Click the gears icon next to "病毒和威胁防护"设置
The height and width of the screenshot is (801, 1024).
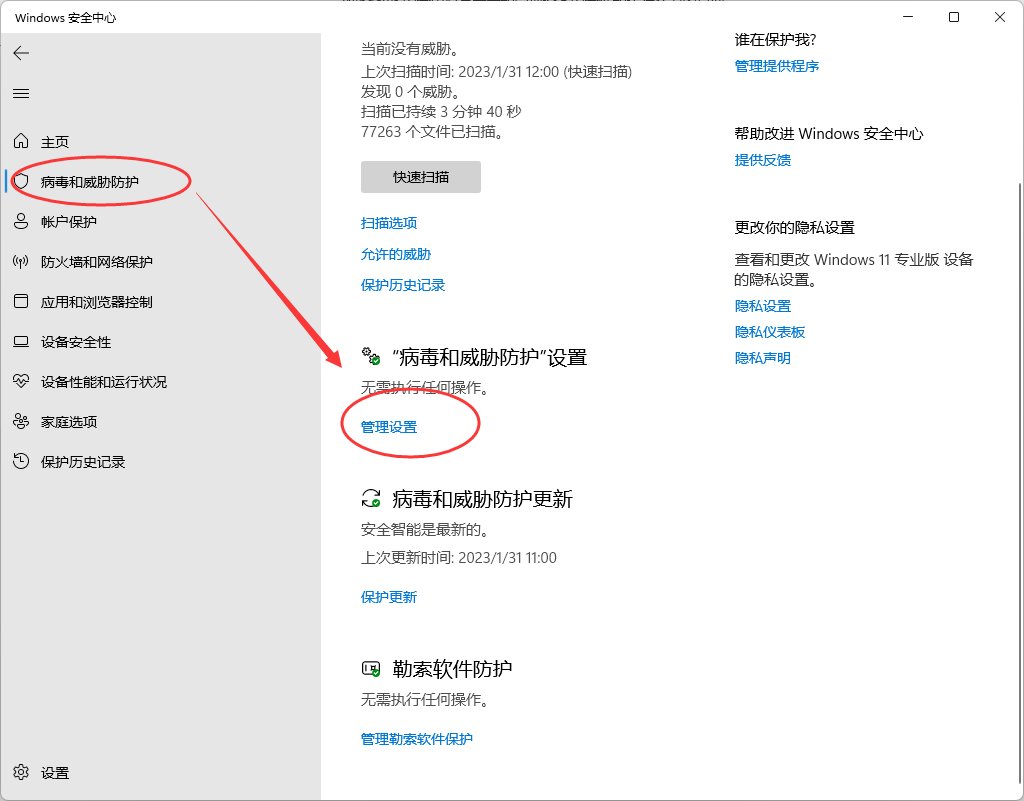coord(371,356)
